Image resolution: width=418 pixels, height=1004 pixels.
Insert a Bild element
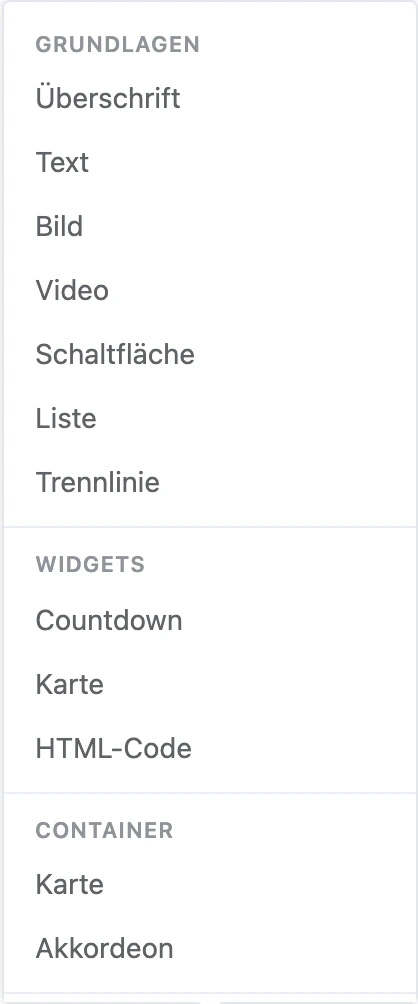tap(210, 227)
